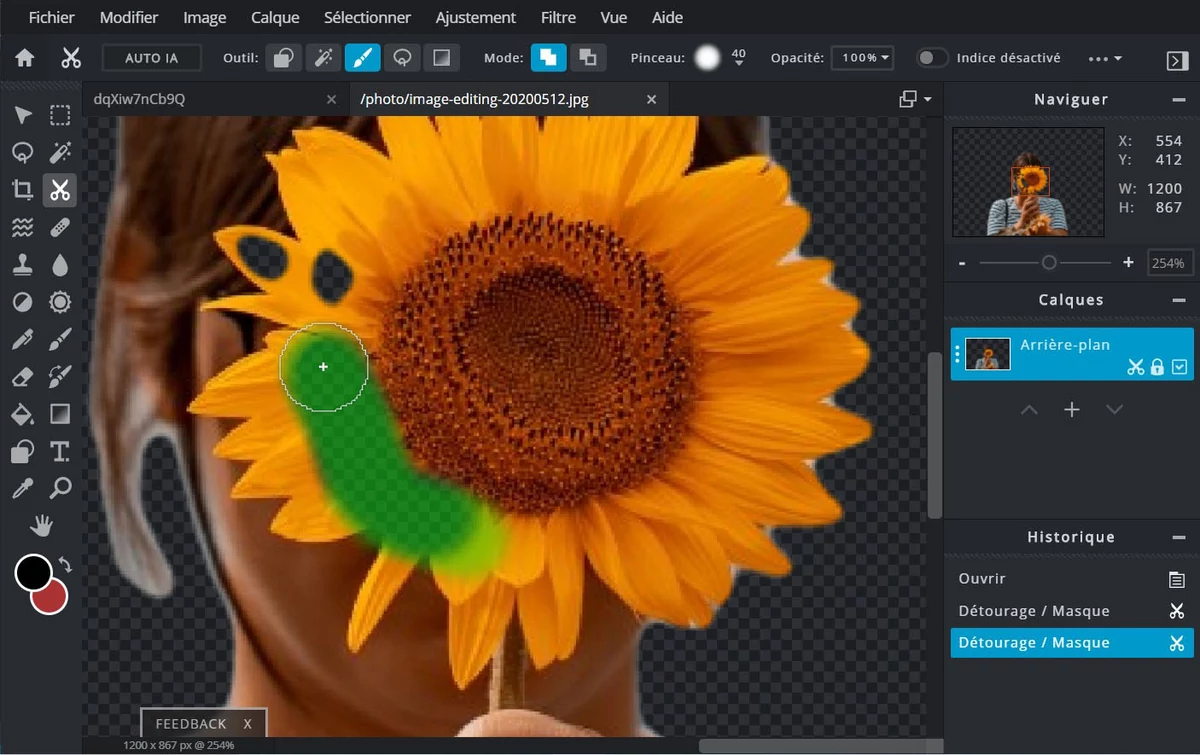Open the document window arrangement dropdown
This screenshot has width=1200, height=755.
tap(915, 99)
